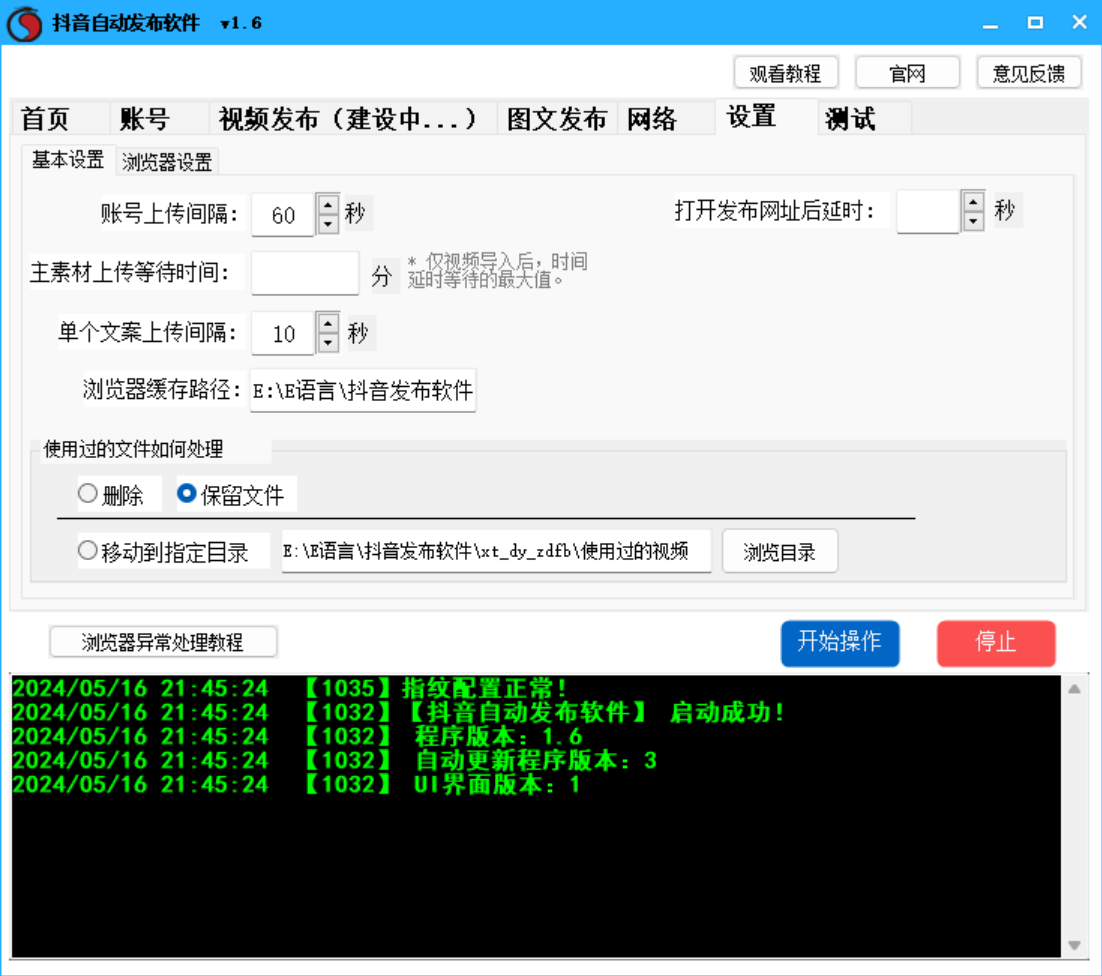Viewport: 1102px width, 976px height.
Task: Decrease 单个文案上传间隔 with down arrow
Action: point(328,343)
